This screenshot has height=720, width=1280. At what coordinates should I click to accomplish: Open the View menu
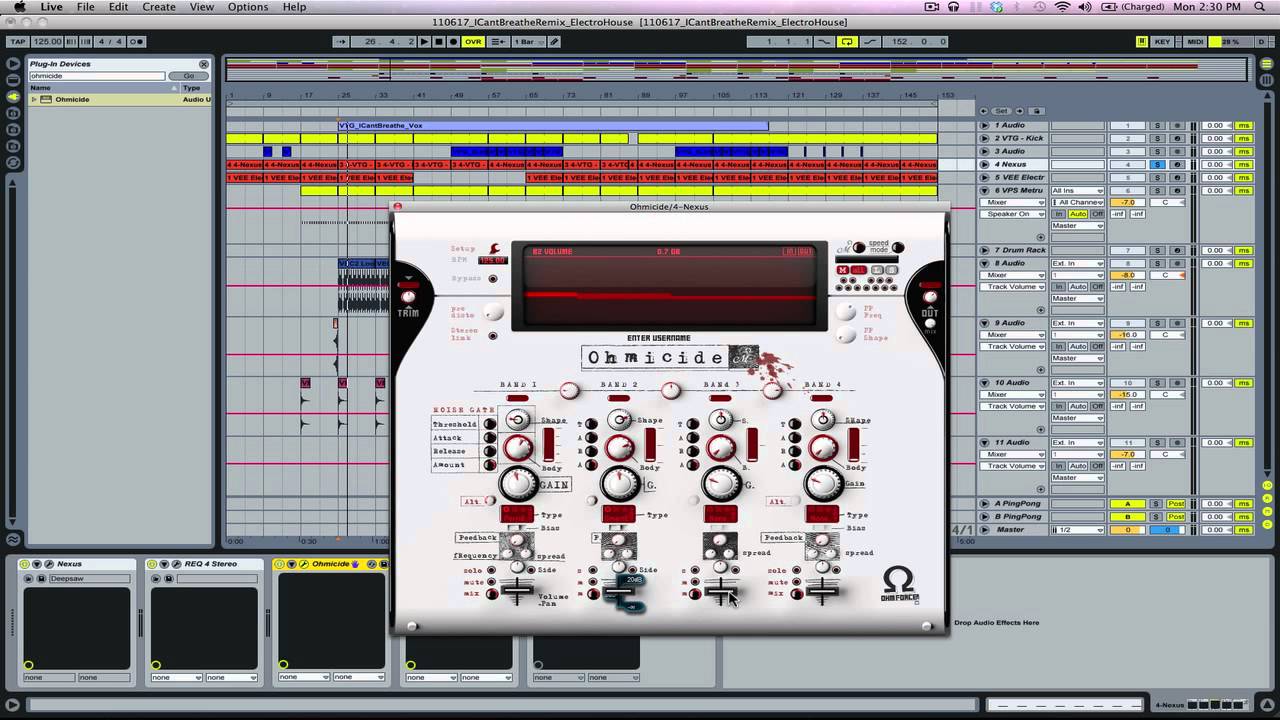click(x=202, y=7)
